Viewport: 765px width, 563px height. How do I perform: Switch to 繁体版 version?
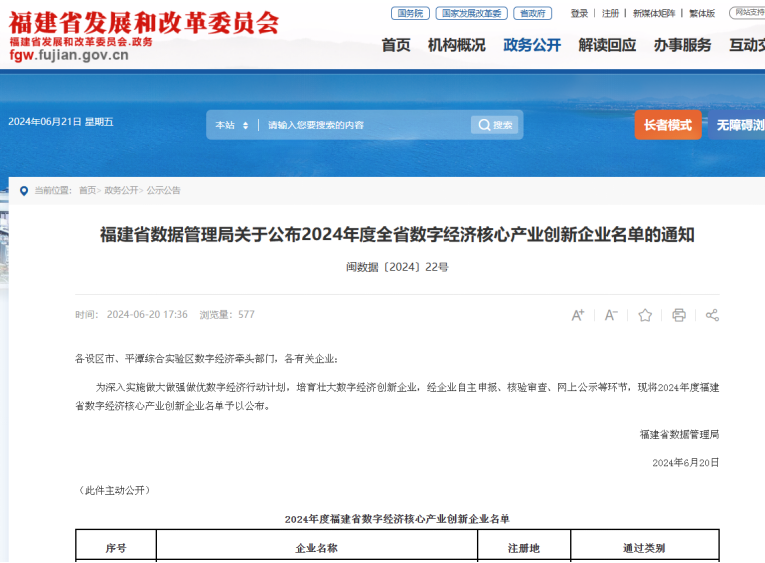(702, 14)
